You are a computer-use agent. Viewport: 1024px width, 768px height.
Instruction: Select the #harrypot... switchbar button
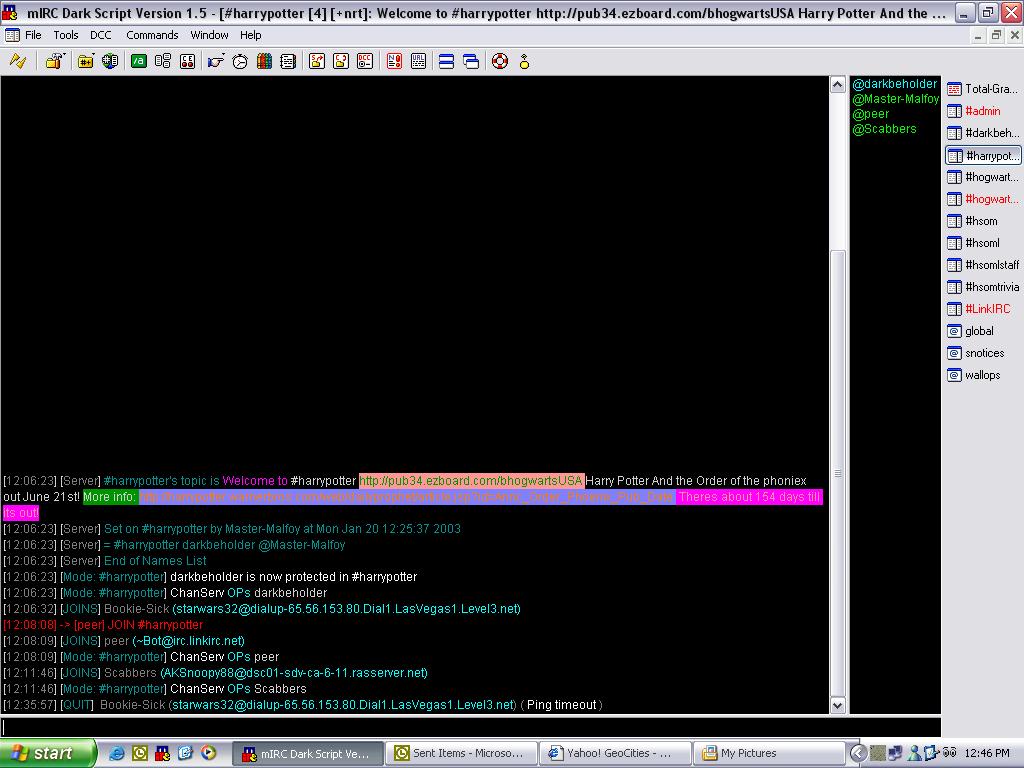[x=983, y=155]
